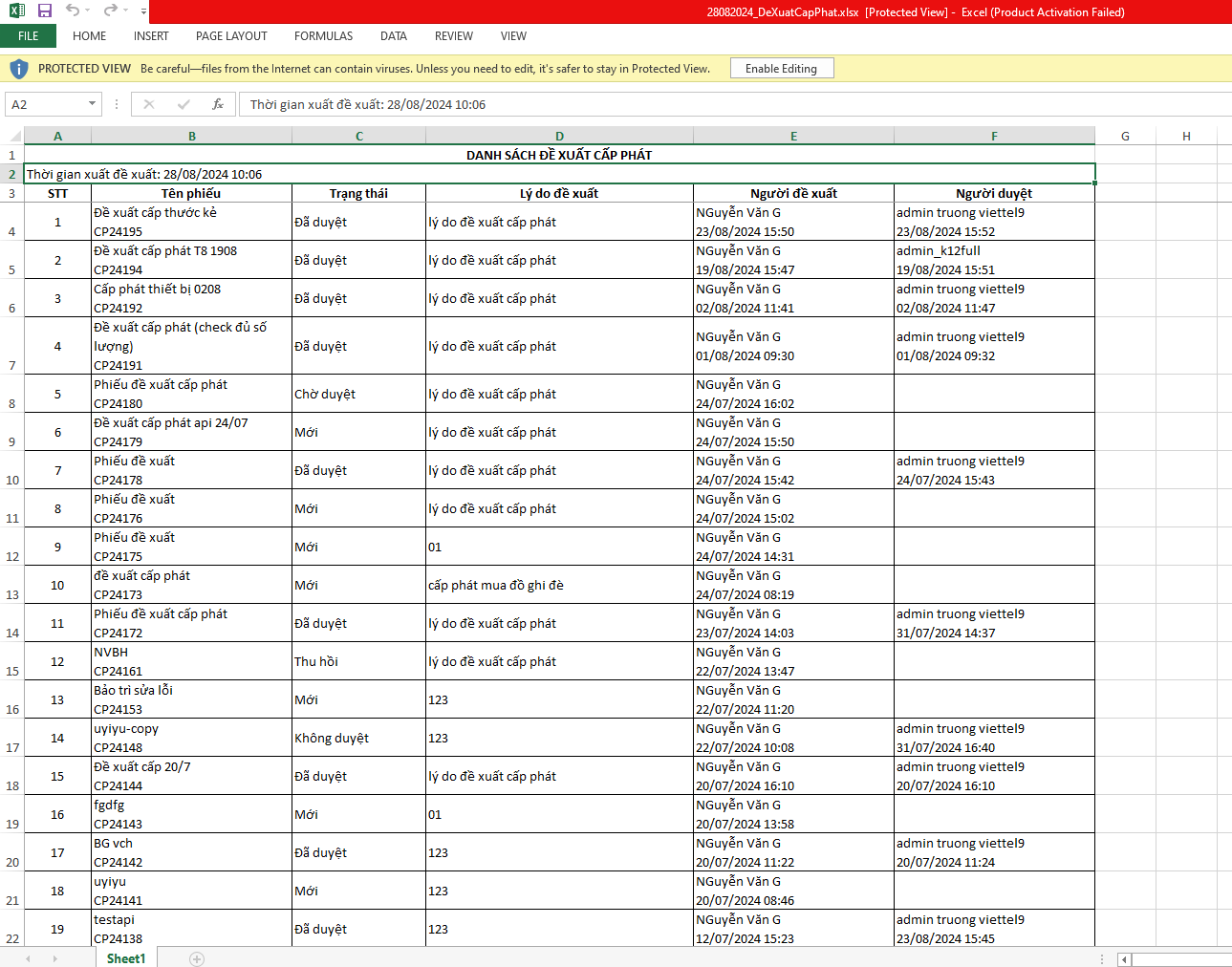1232x967 pixels.
Task: Click the Tên phiếu header cell
Action: [x=191, y=193]
